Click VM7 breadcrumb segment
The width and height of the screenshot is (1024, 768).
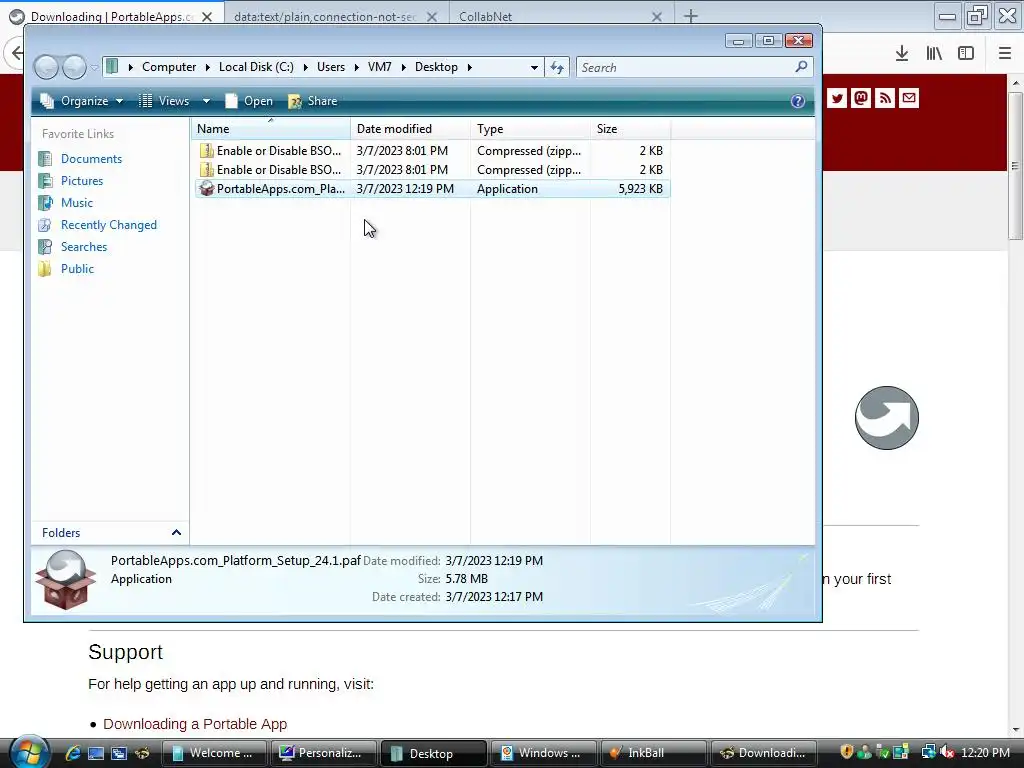point(379,67)
